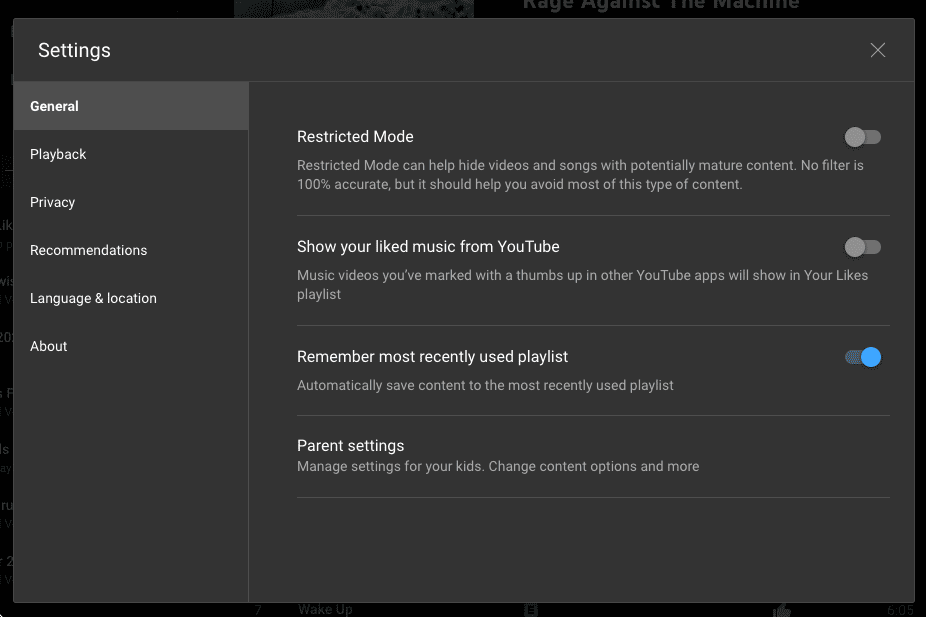Enable Restricted Mode

coord(862,137)
